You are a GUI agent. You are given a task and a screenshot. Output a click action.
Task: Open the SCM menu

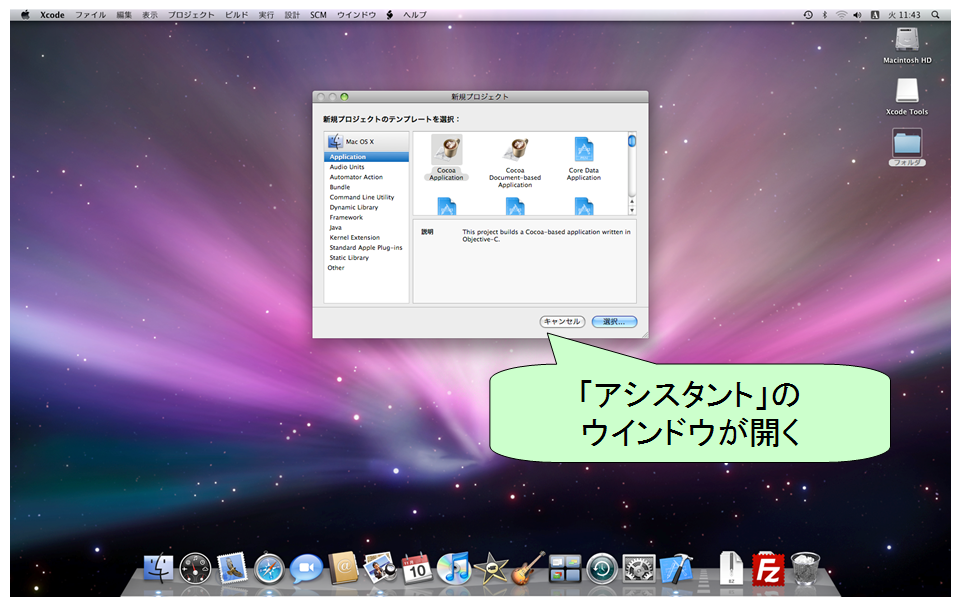318,15
